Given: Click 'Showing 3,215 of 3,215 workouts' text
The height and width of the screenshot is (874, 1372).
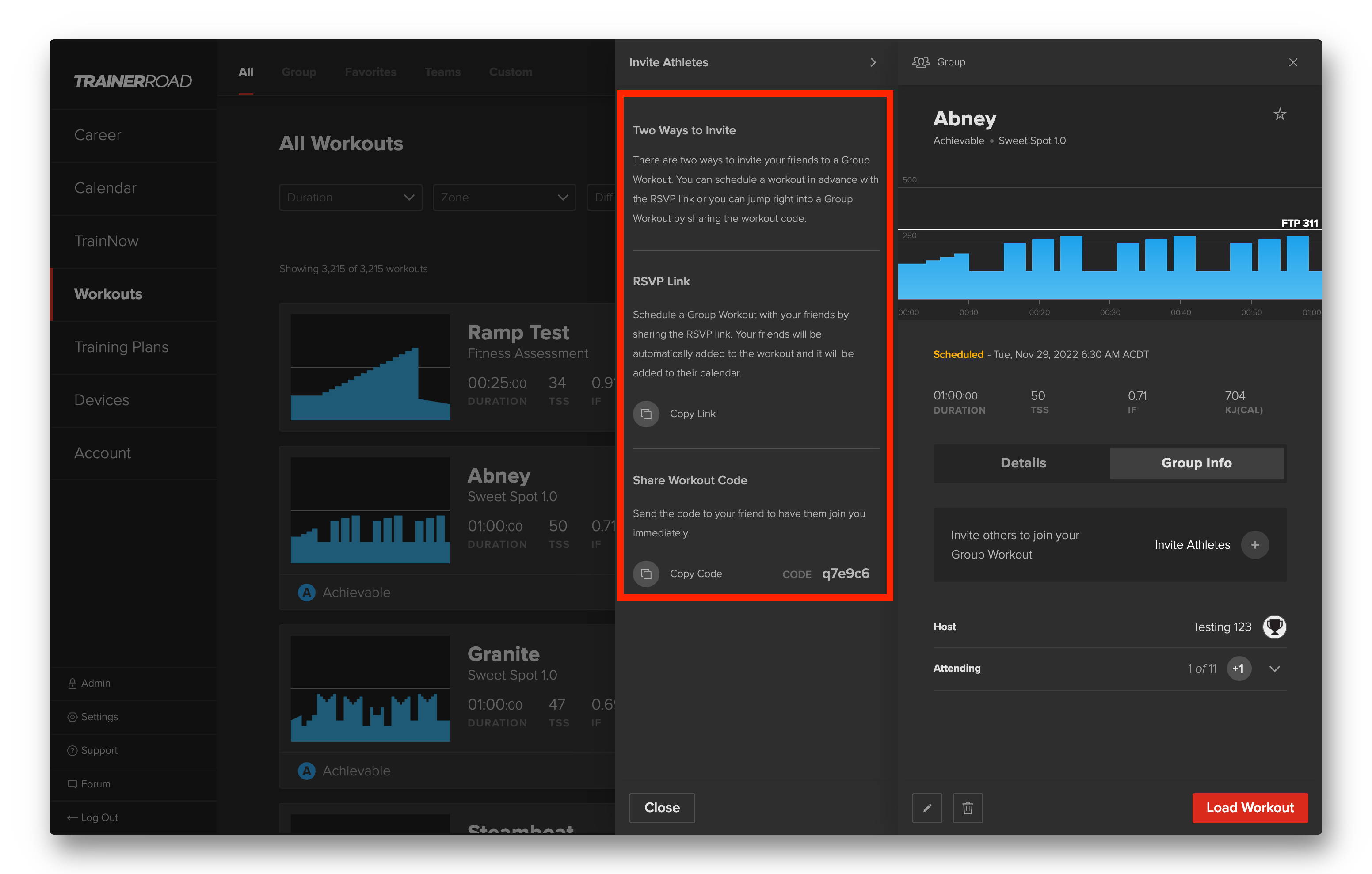Looking at the screenshot, I should (x=353, y=269).
